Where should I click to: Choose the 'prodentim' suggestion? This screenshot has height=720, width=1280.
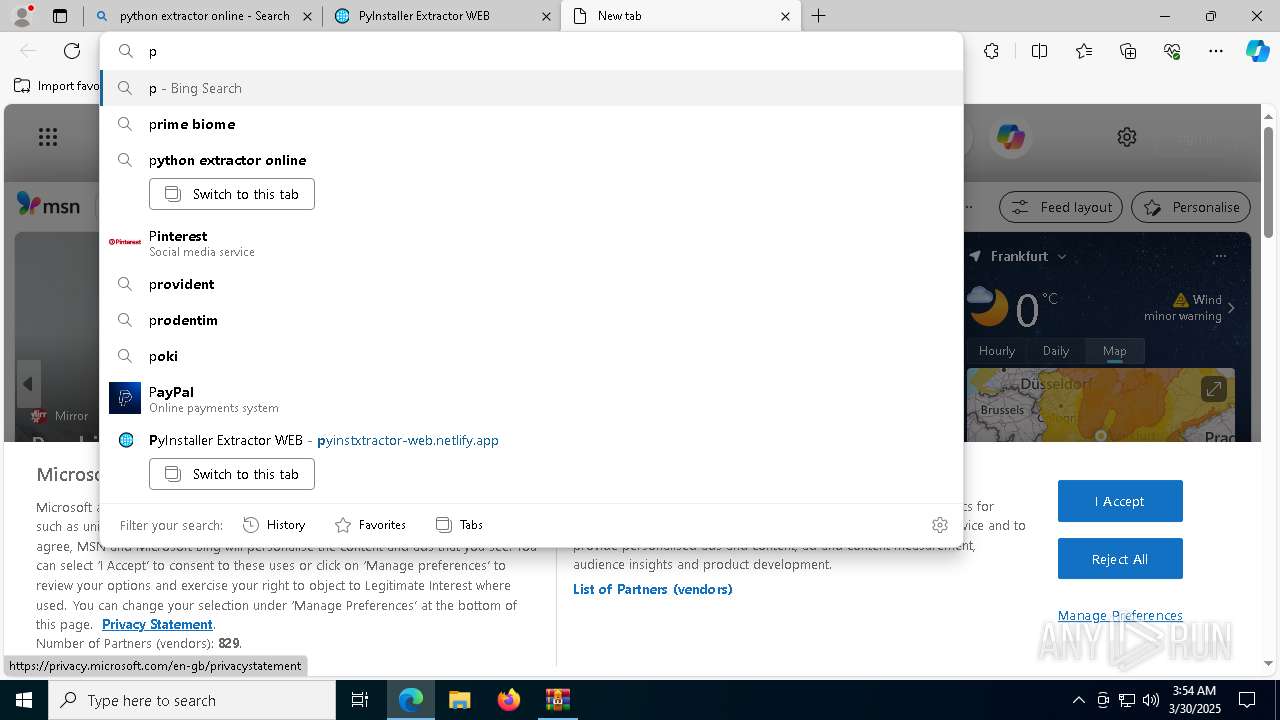532,320
